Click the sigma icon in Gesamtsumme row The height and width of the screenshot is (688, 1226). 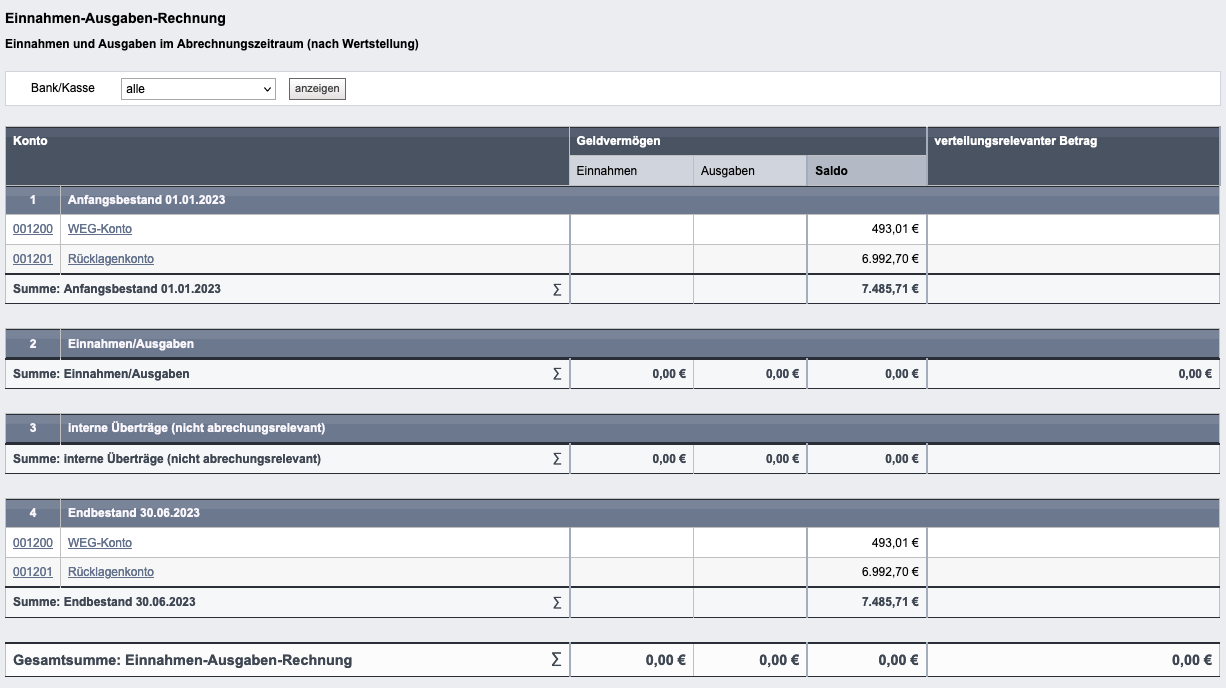coord(556,660)
